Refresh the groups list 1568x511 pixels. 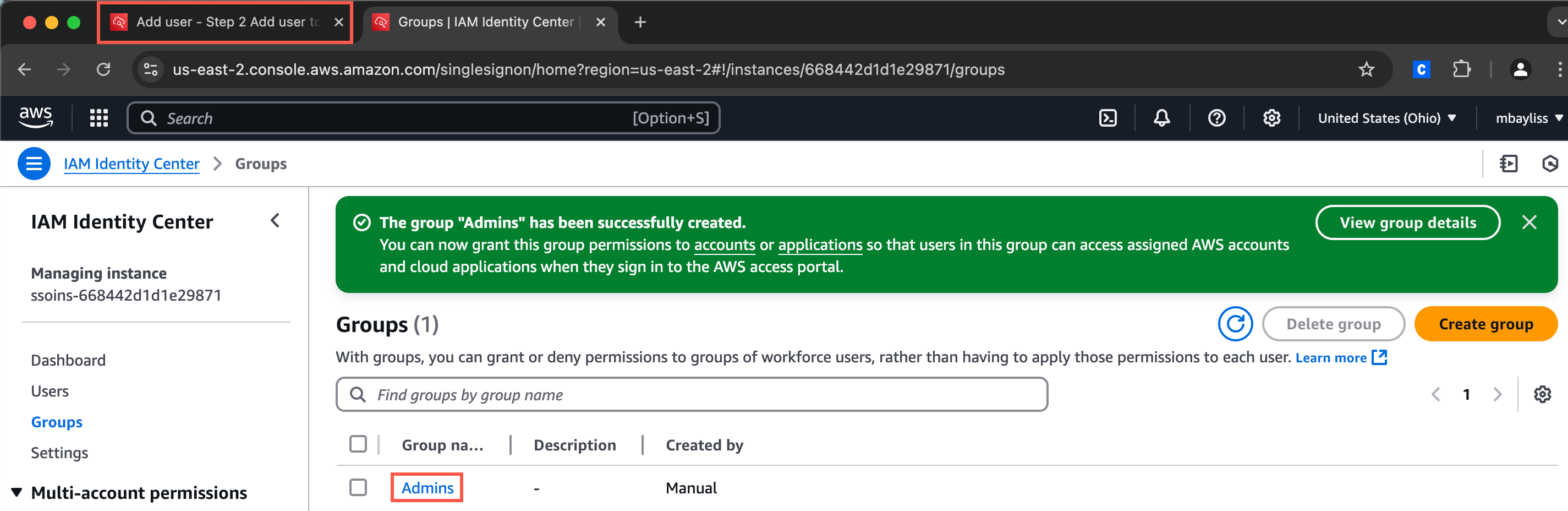(1235, 323)
